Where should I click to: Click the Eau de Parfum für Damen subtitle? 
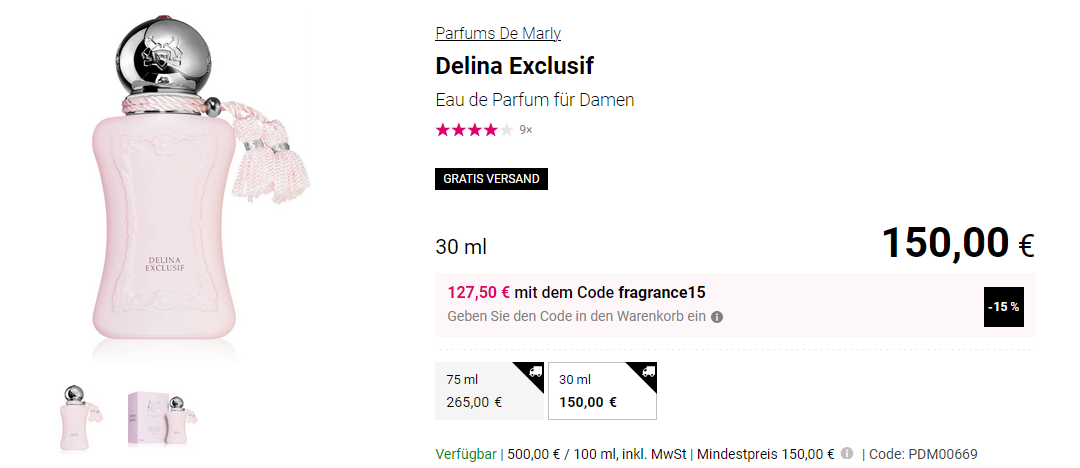coord(535,100)
